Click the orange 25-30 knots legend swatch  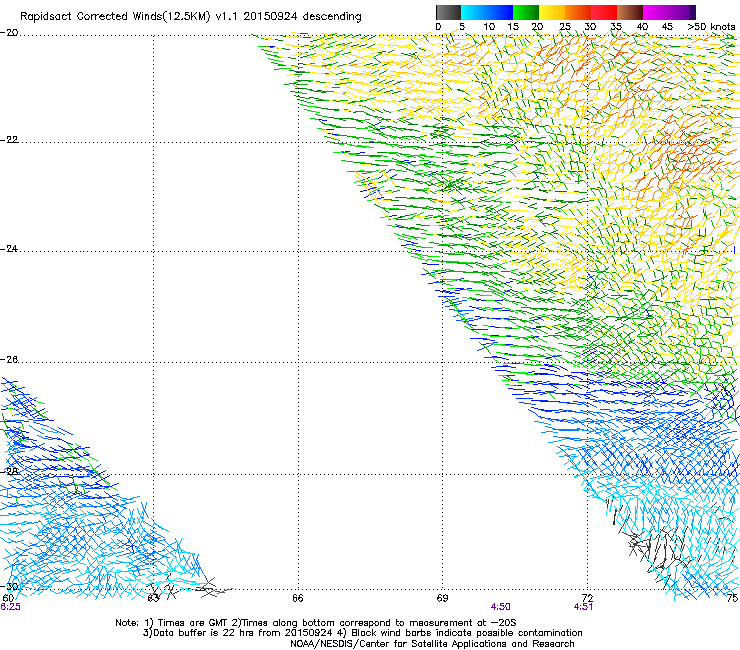[578, 12]
